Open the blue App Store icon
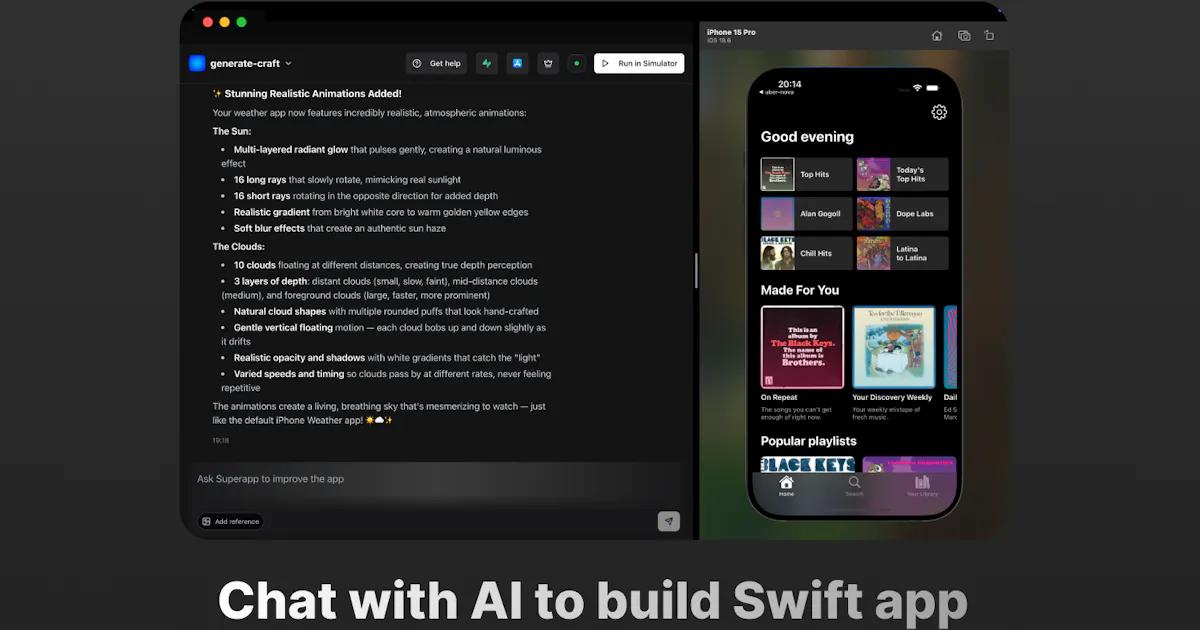 (x=517, y=63)
